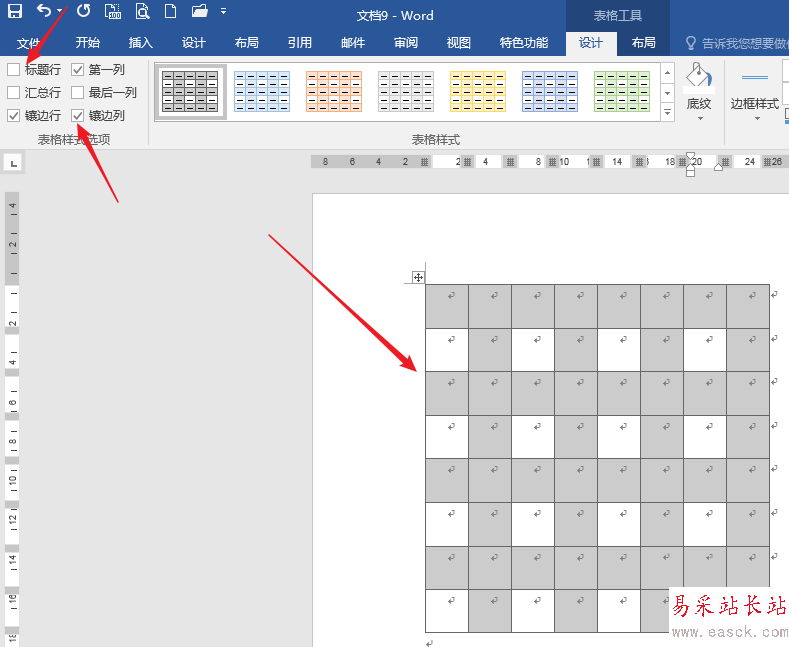Click the first cell of the table
Image resolution: width=789 pixels, height=647 pixels.
point(447,306)
